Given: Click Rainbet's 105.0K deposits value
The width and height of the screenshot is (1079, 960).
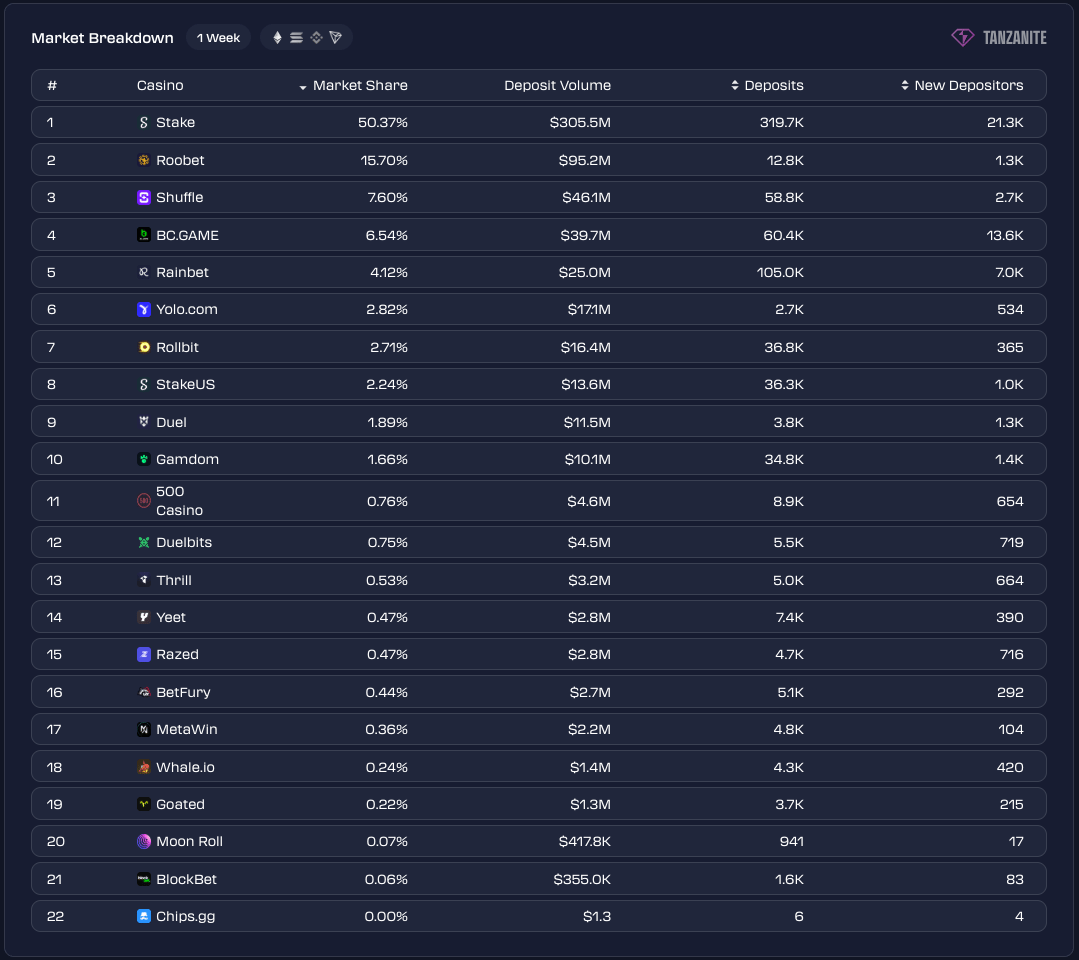Looking at the screenshot, I should 780,273.
